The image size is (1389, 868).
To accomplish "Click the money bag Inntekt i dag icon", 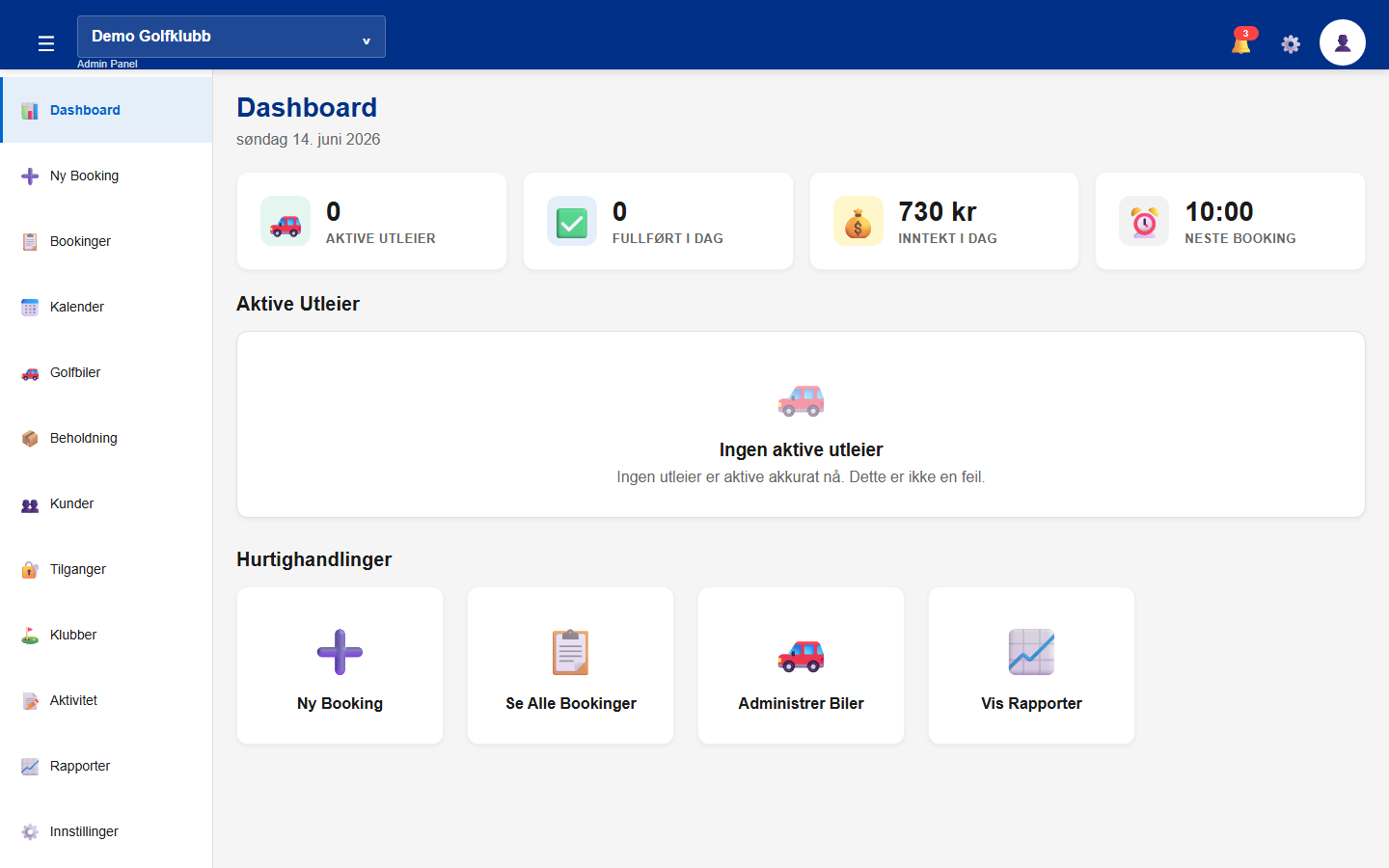I will pyautogui.click(x=858, y=221).
